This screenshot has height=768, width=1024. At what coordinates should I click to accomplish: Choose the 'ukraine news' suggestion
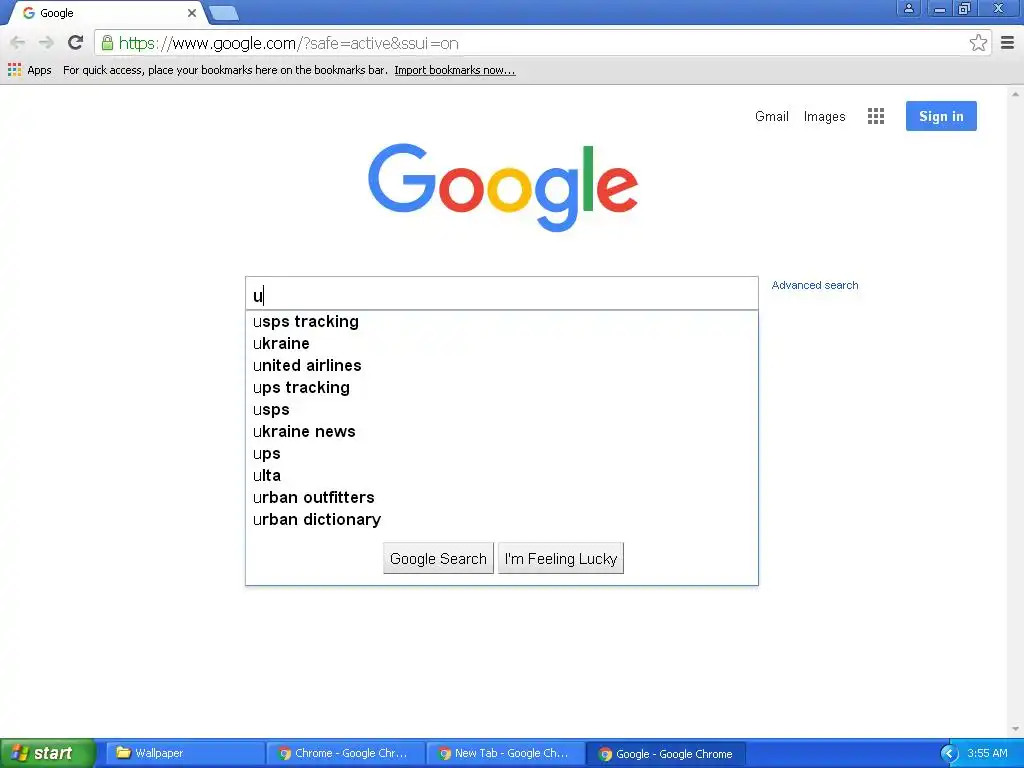(x=502, y=432)
